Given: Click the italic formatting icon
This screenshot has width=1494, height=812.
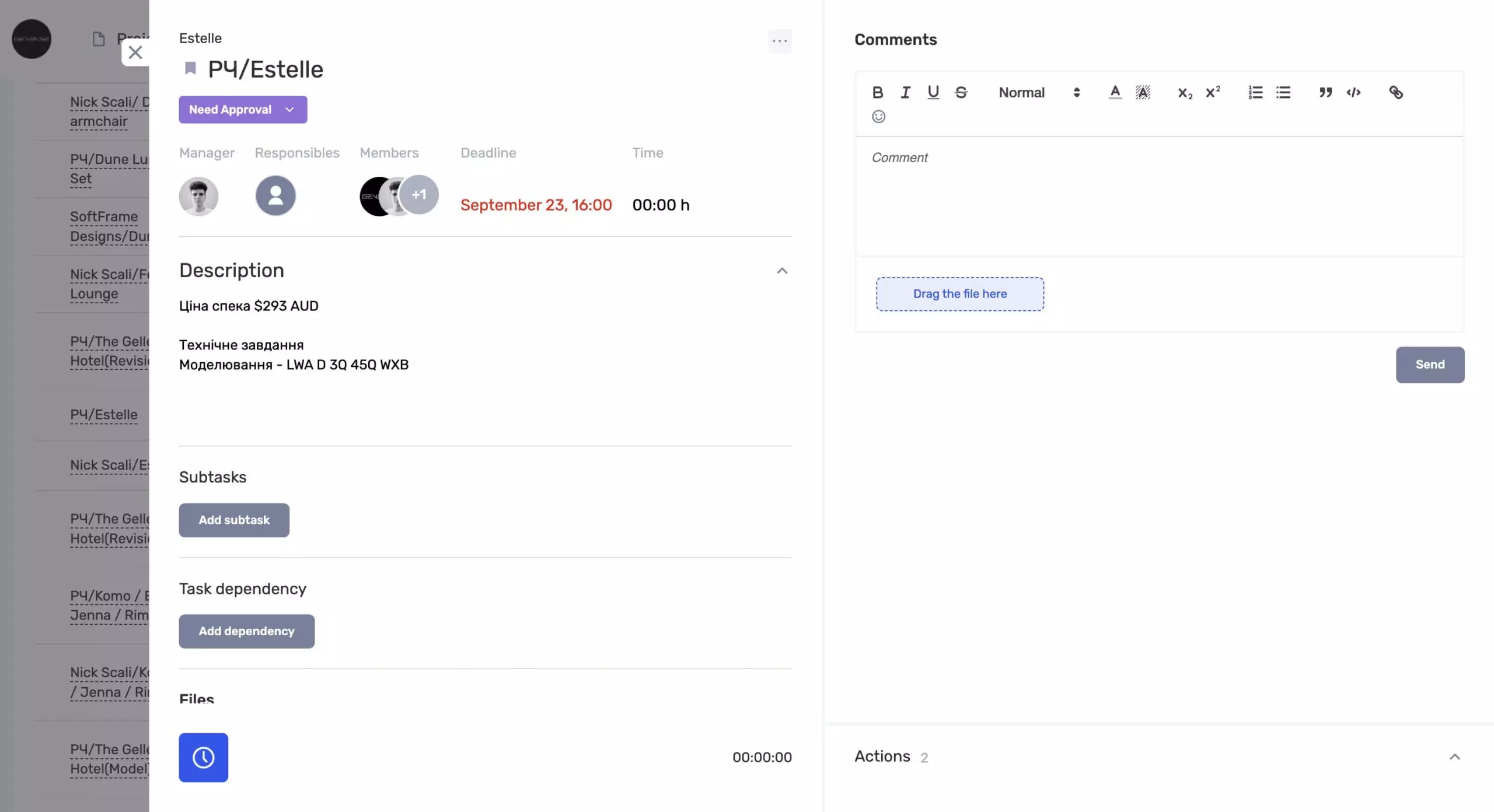Looking at the screenshot, I should (x=905, y=92).
